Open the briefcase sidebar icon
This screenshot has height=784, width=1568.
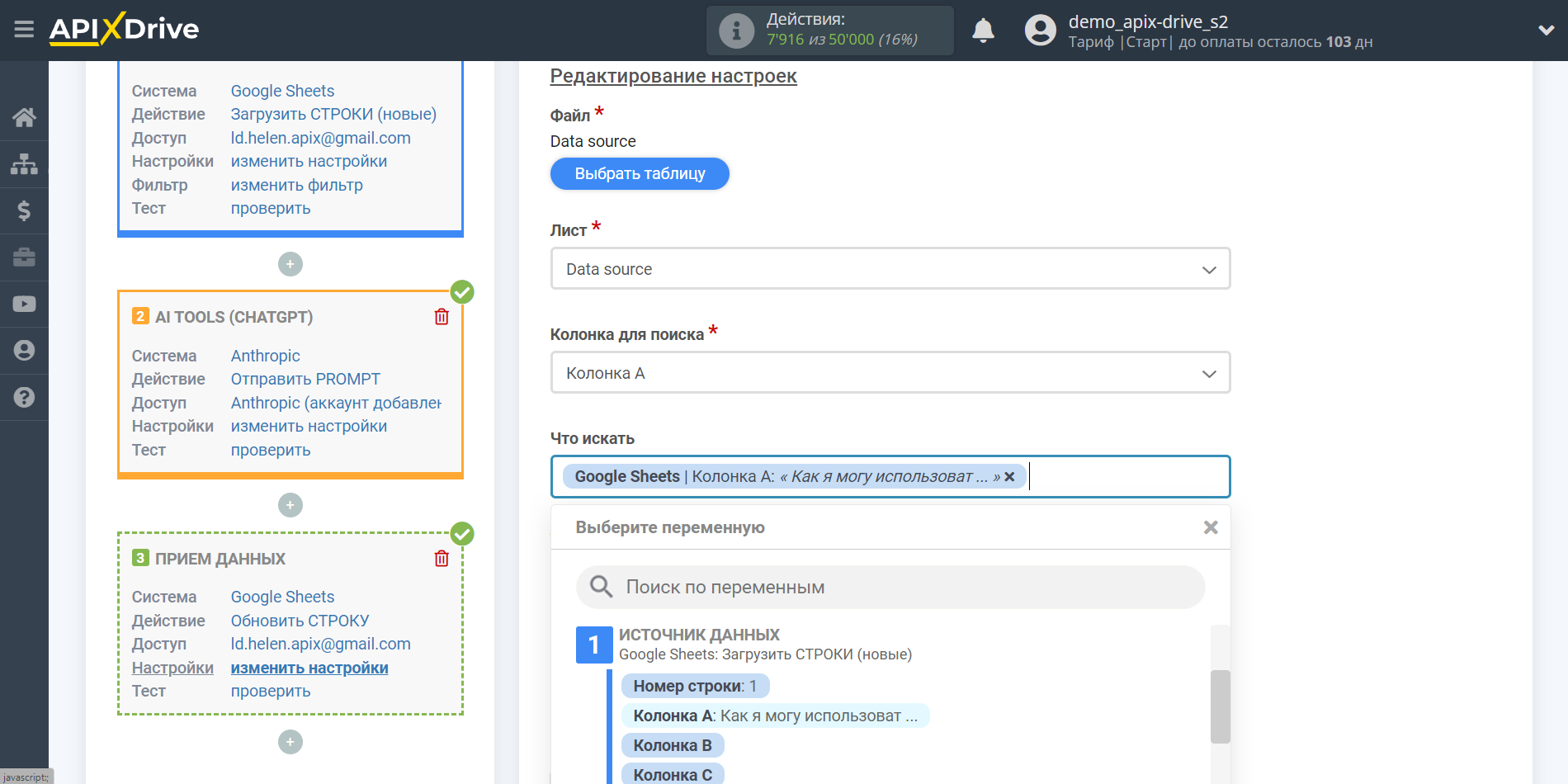pyautogui.click(x=24, y=257)
